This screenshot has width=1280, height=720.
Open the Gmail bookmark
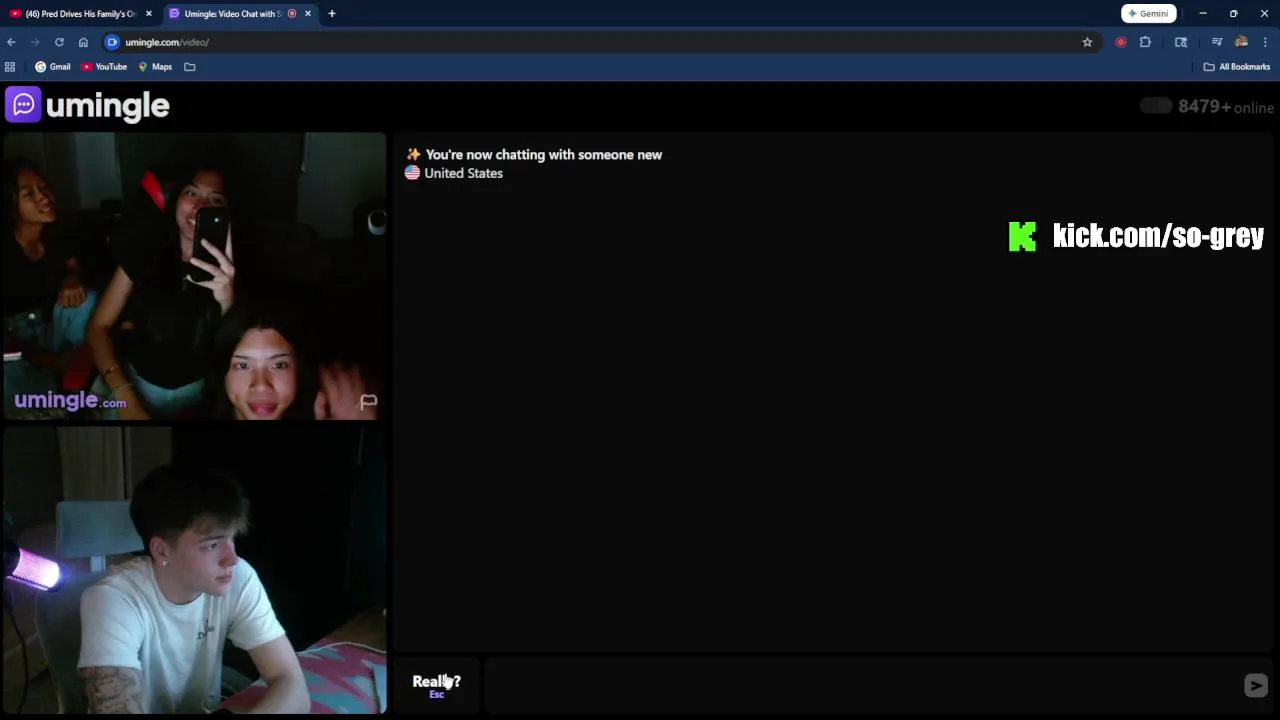[53, 67]
